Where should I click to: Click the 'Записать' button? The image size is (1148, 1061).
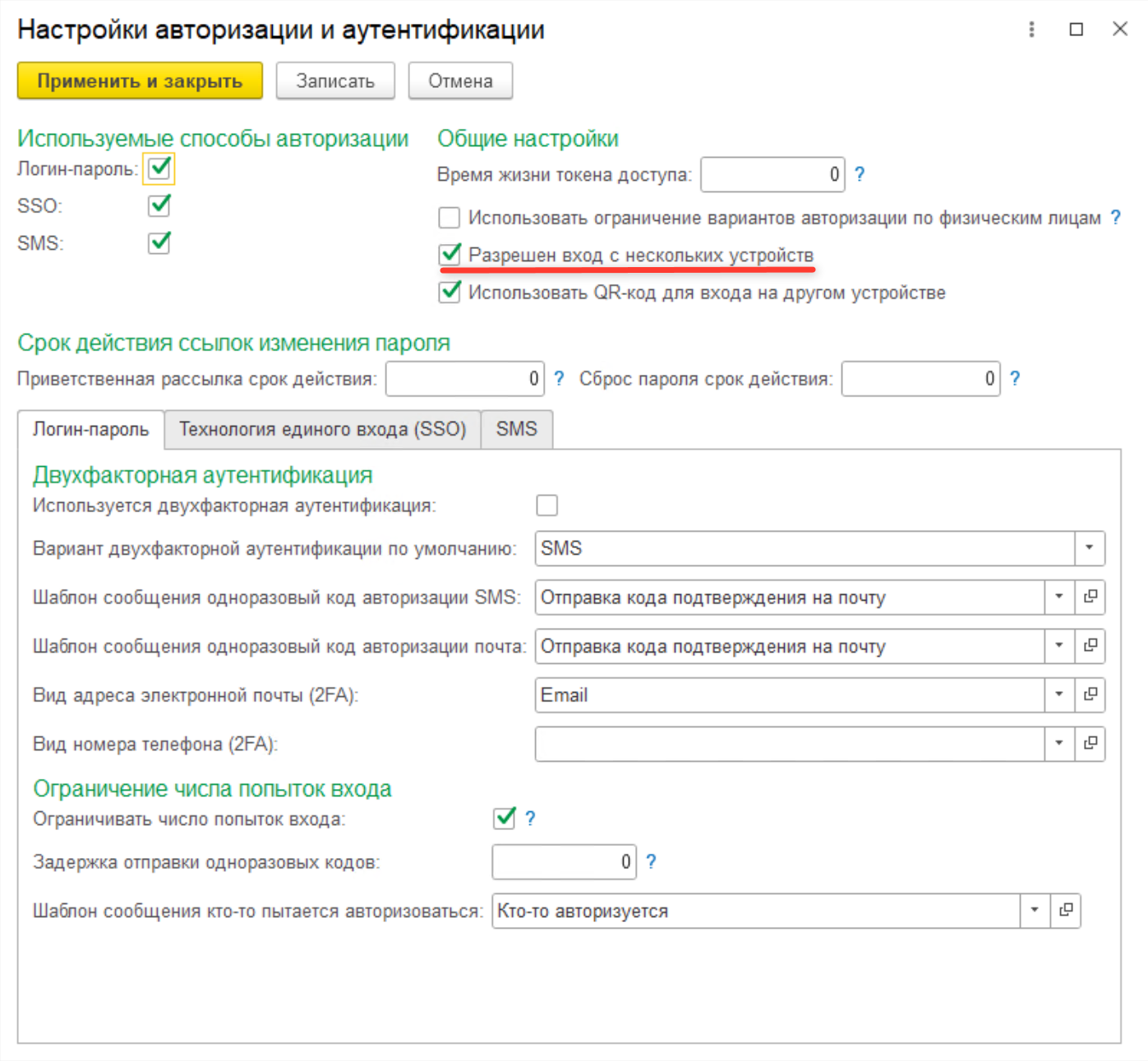coord(335,81)
